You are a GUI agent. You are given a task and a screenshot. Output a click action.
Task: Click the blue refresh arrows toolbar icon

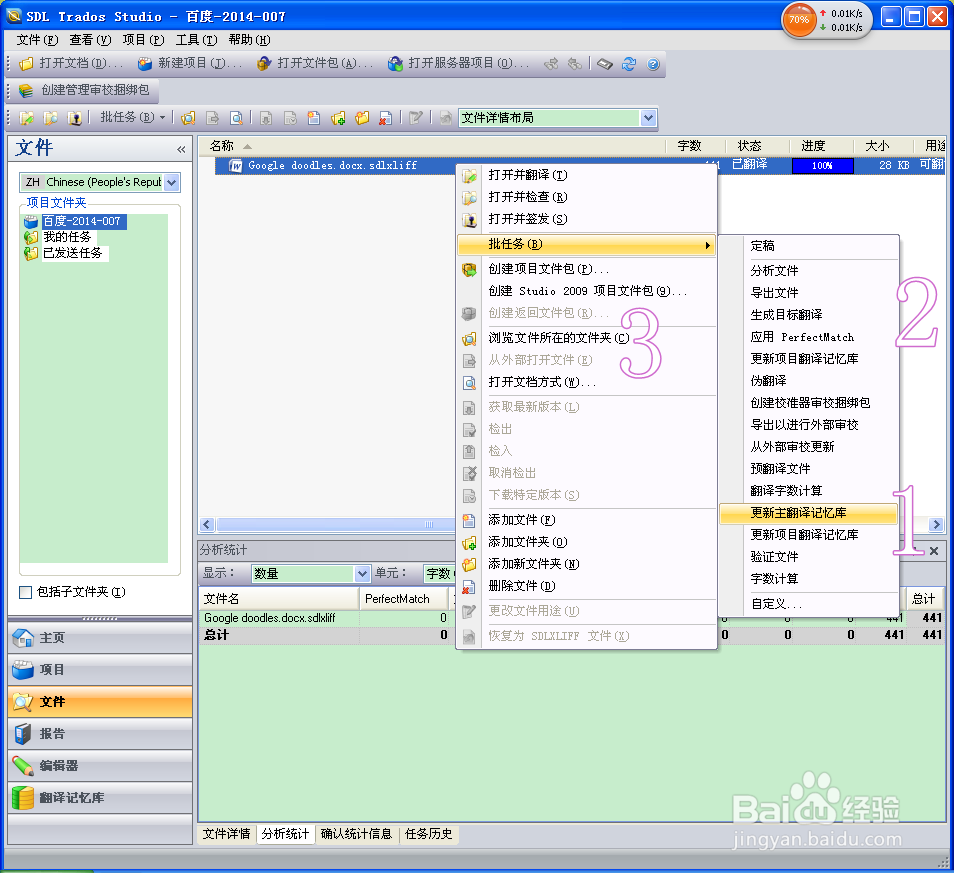[x=628, y=63]
